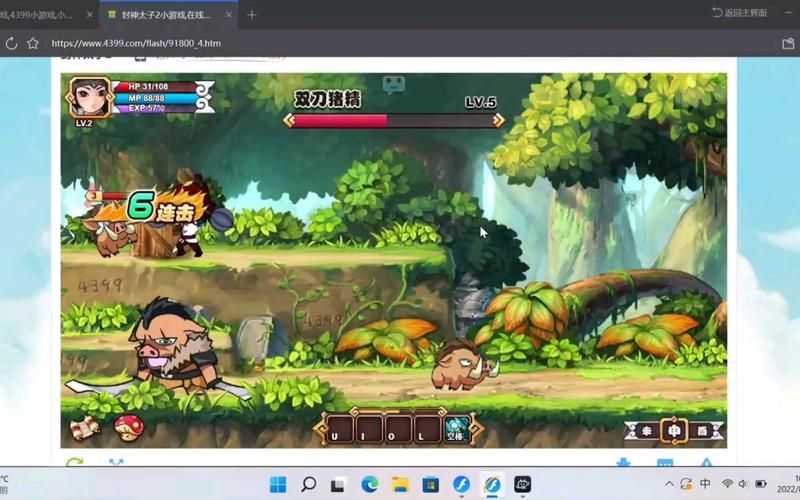
Task: Activate the 空格 special skill icon
Action: tap(456, 429)
